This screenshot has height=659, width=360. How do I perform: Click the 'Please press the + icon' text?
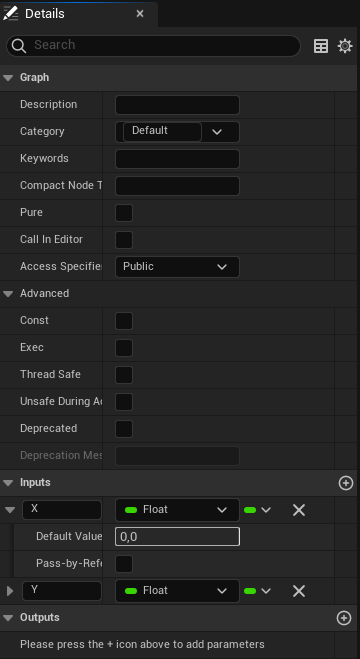(x=142, y=644)
